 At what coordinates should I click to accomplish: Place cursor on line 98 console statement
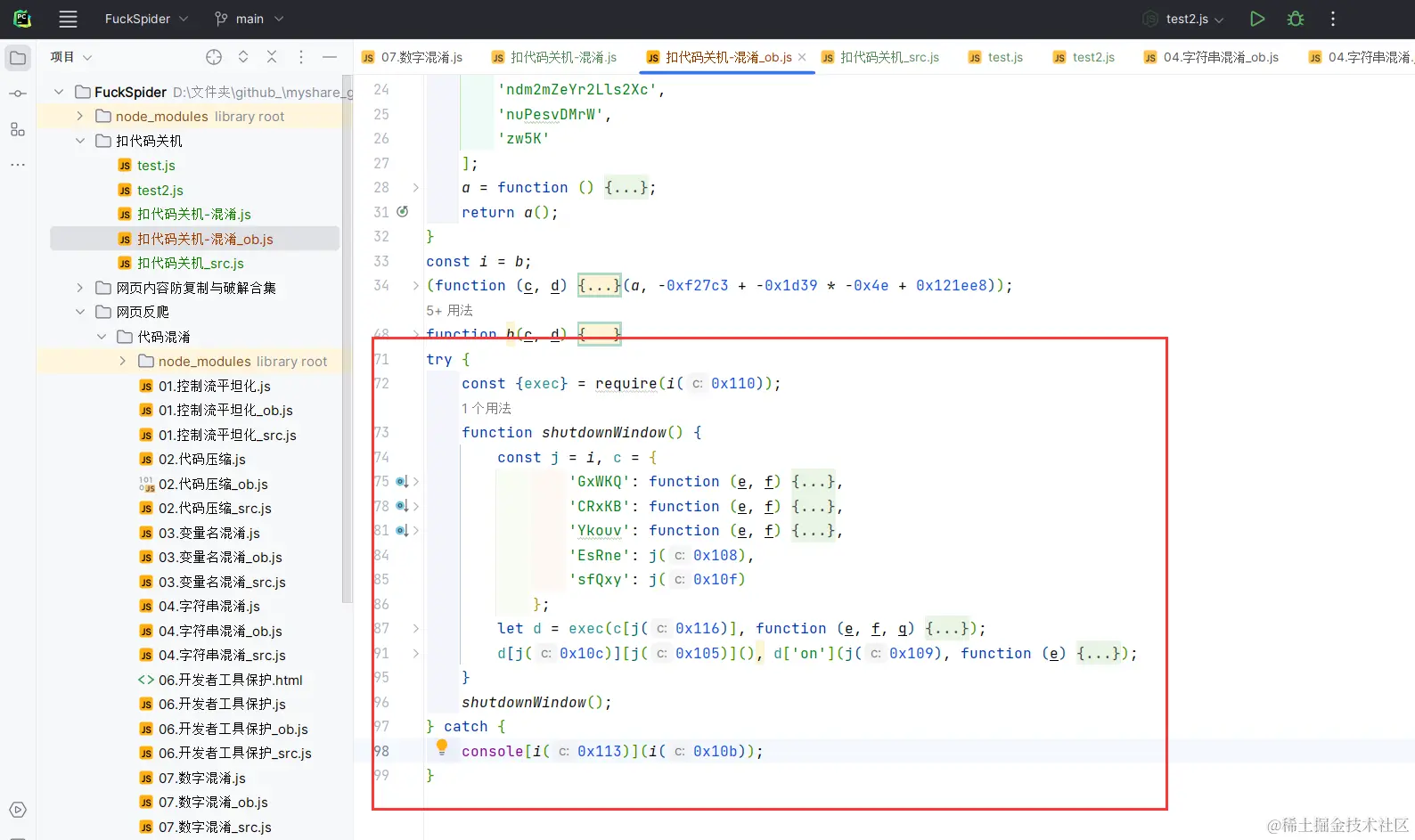tap(612, 752)
